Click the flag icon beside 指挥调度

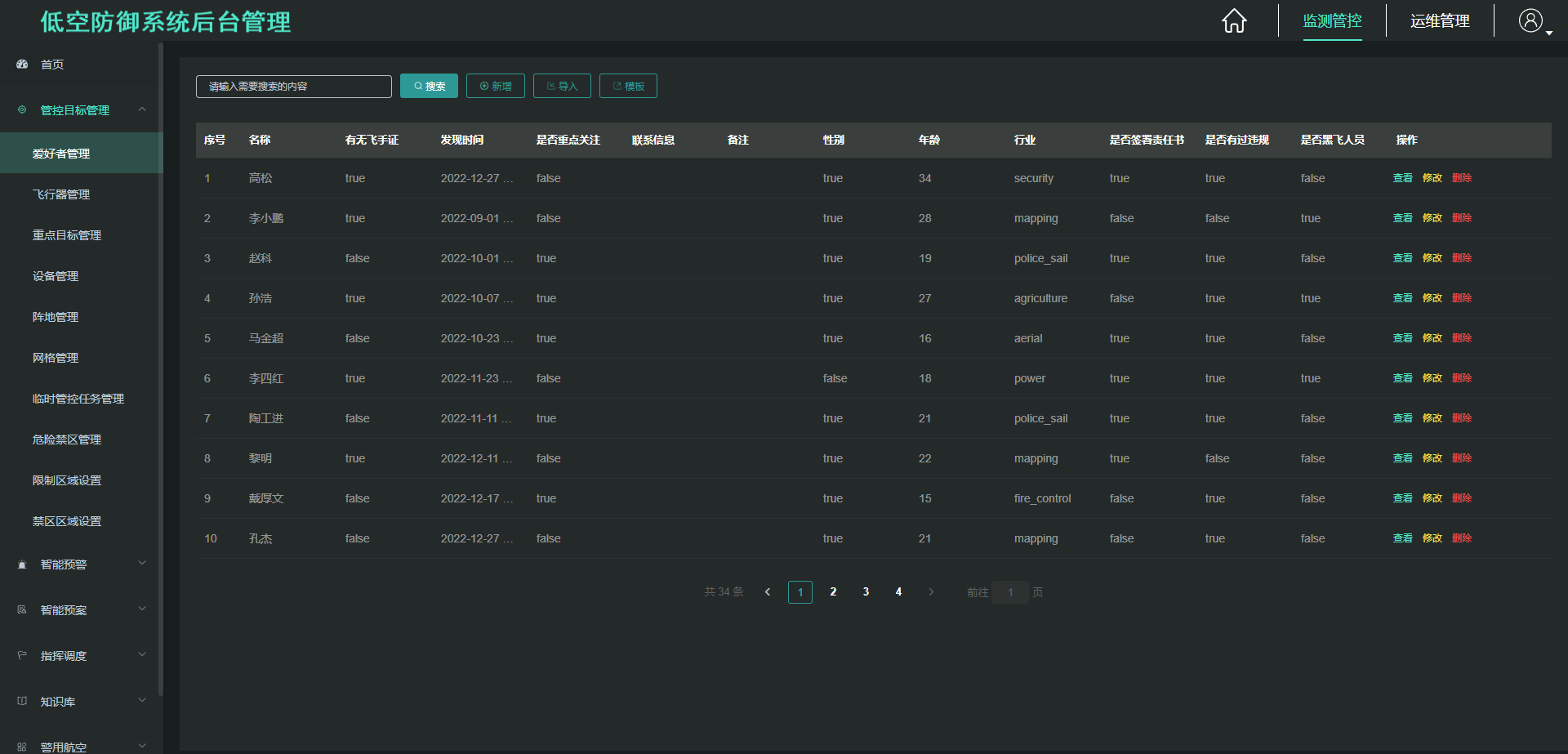pyautogui.click(x=22, y=656)
